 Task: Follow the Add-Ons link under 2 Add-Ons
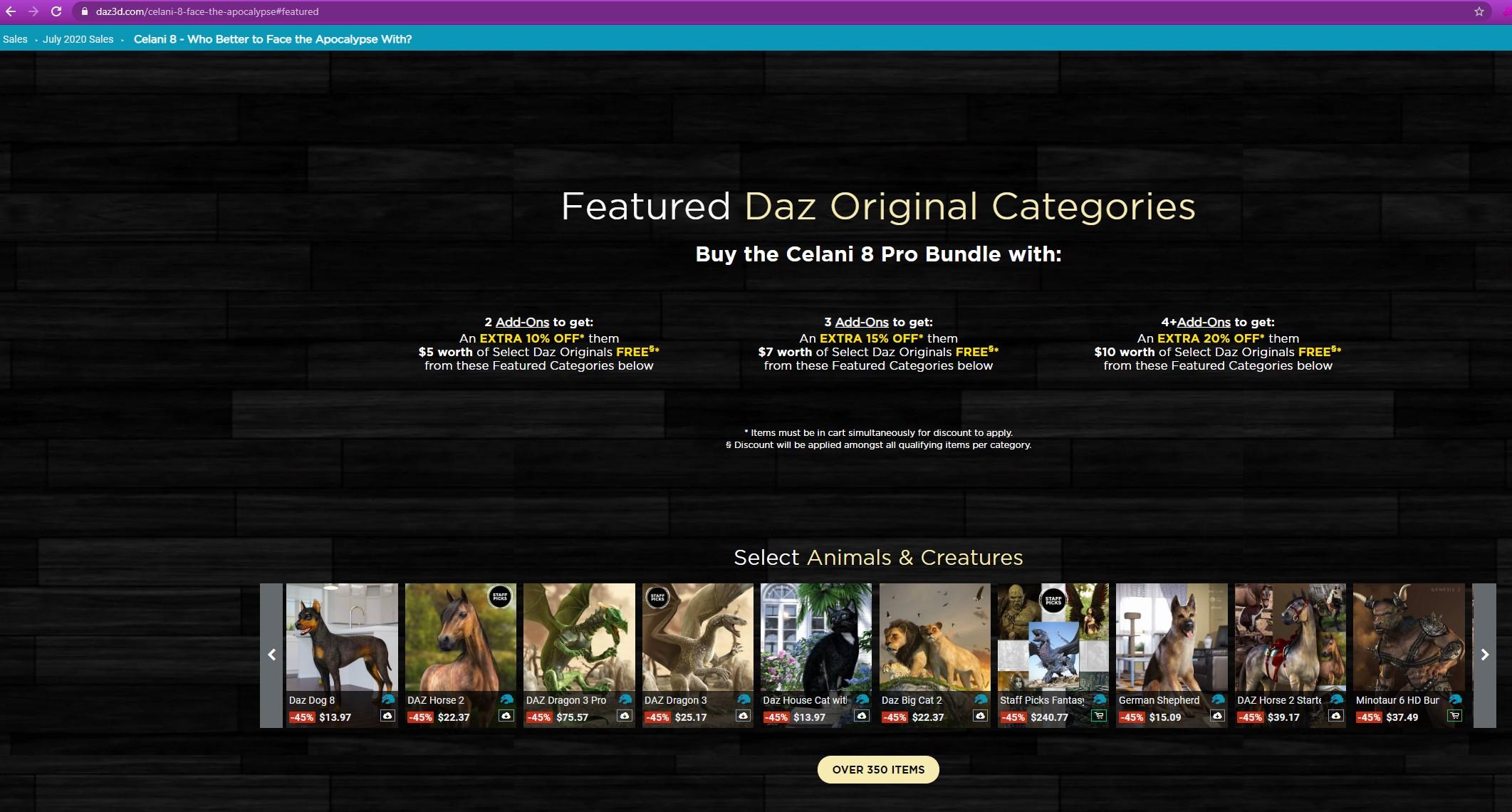pyautogui.click(x=522, y=322)
